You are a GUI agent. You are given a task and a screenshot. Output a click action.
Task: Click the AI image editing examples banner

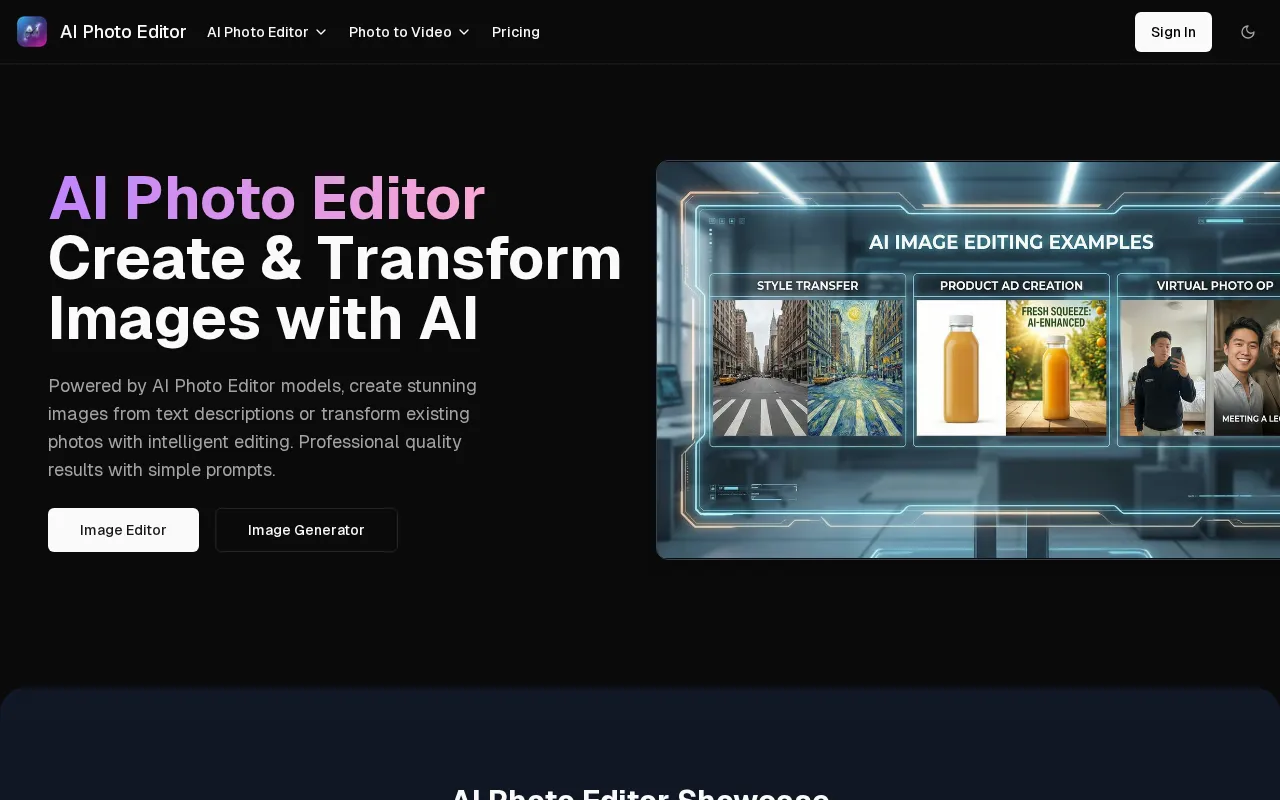click(968, 360)
